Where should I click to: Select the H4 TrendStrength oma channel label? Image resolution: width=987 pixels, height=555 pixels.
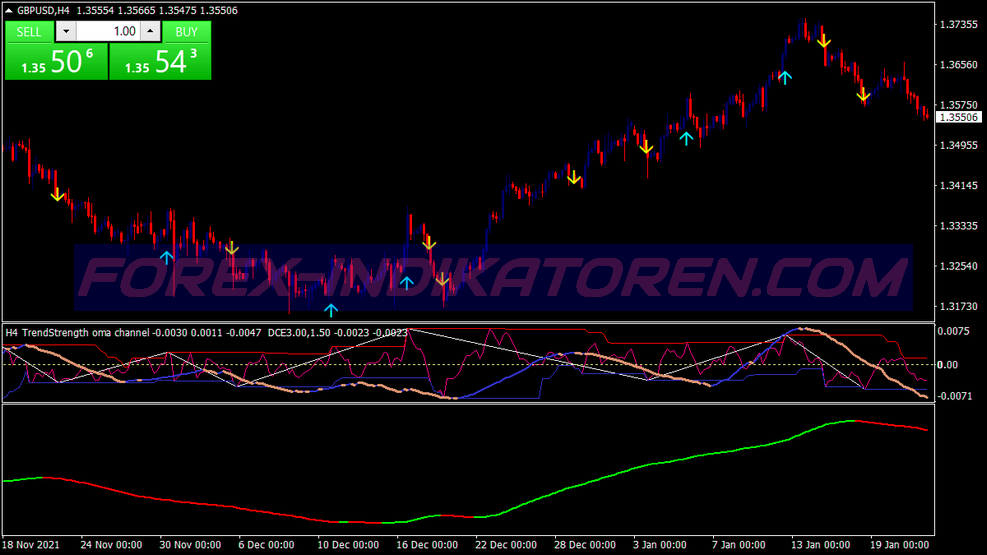click(77, 332)
